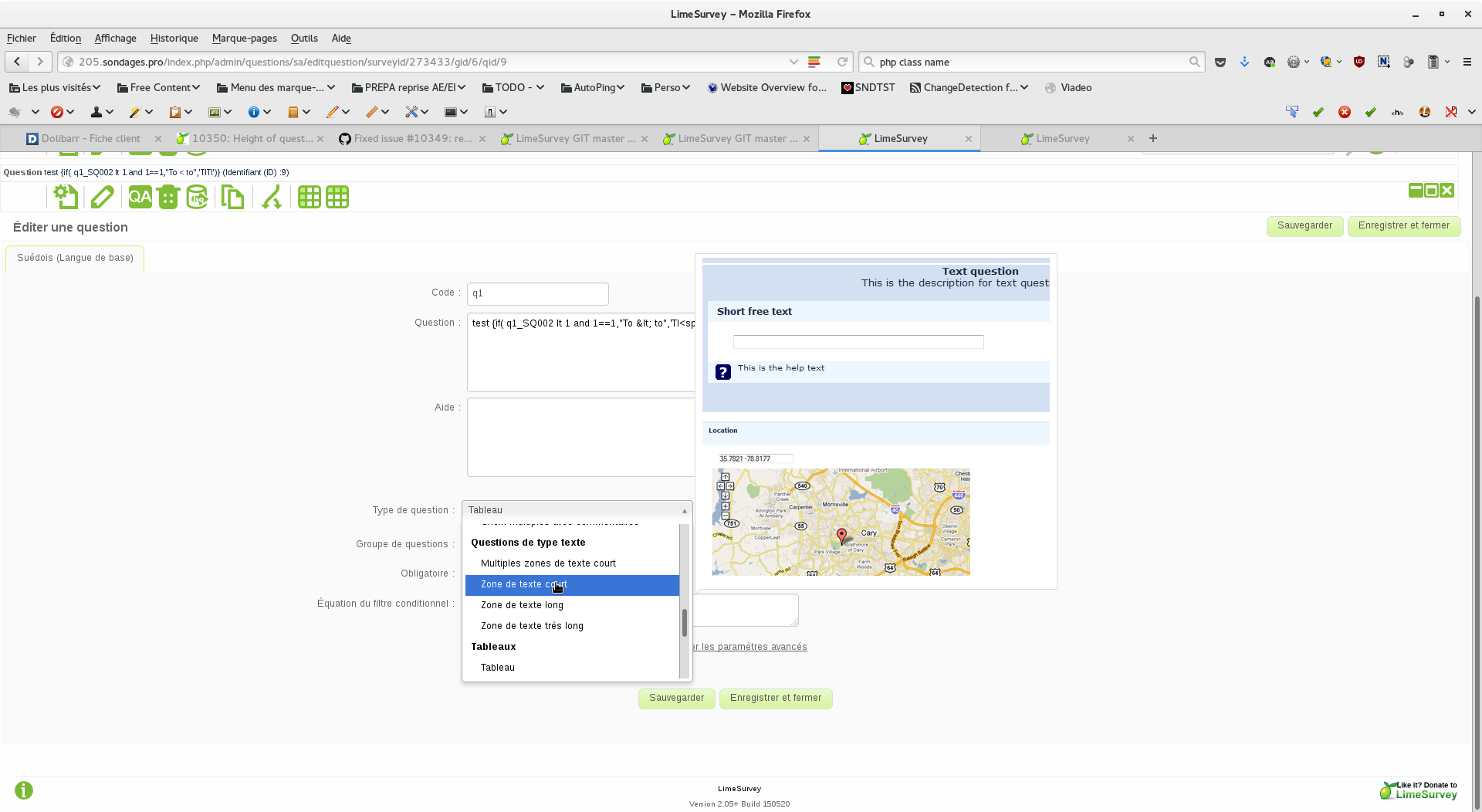Viewport: 1482px width, 812px height.
Task: Click top 'Enregistrer et fermer' button
Action: pyautogui.click(x=1403, y=226)
